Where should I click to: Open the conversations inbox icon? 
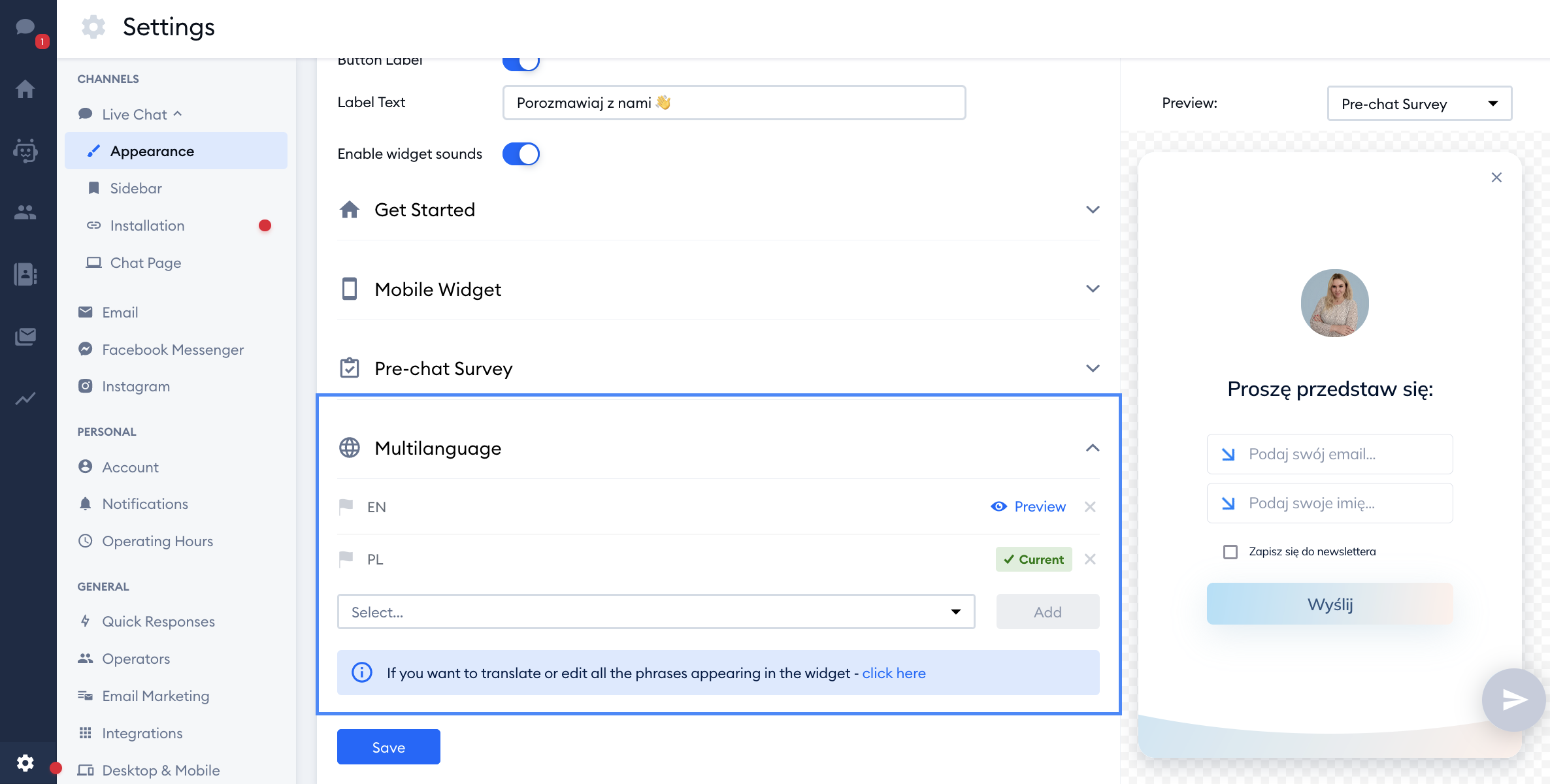pos(25,27)
